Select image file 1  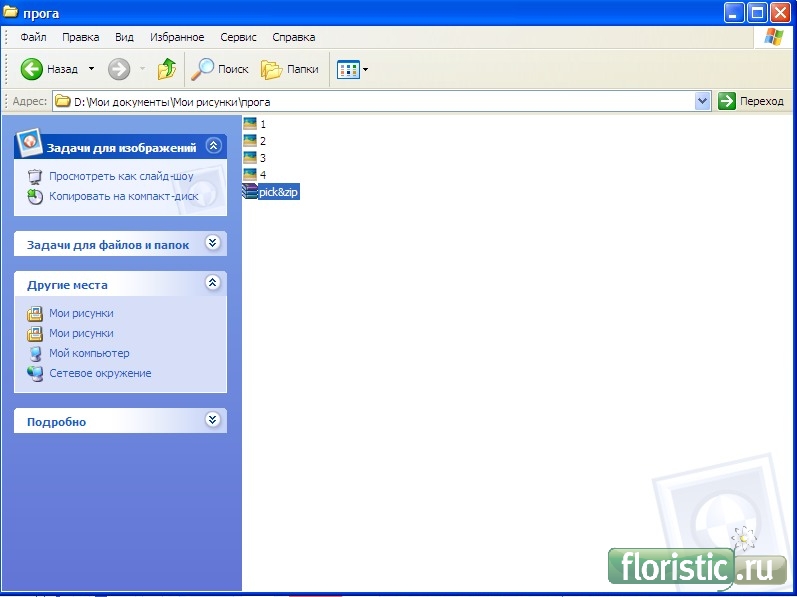(x=262, y=124)
